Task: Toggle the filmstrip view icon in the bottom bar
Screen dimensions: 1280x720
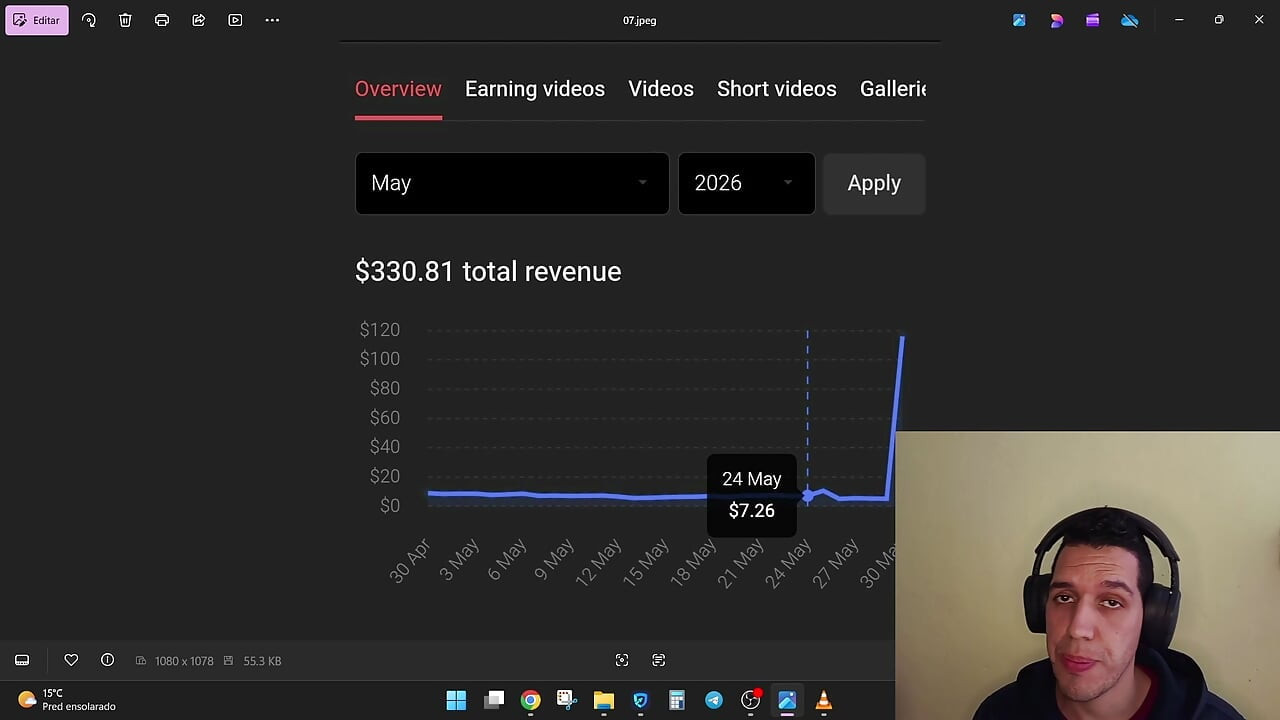Action: pyautogui.click(x=22, y=660)
